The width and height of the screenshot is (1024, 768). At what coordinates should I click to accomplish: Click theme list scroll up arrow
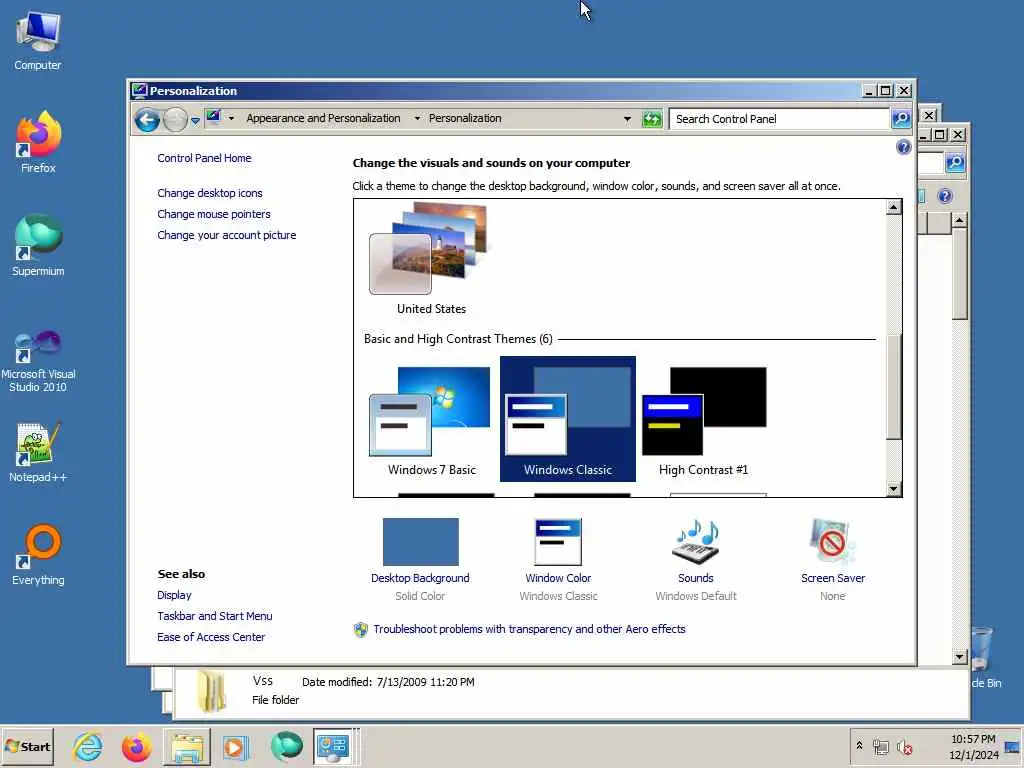pyautogui.click(x=893, y=208)
